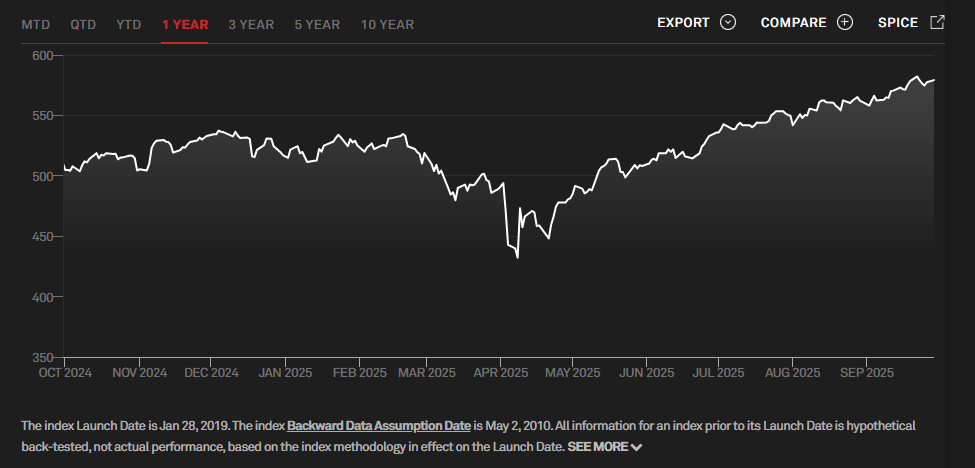975x468 pixels.
Task: Click the external link icon beside SPICE
Action: tap(937, 22)
